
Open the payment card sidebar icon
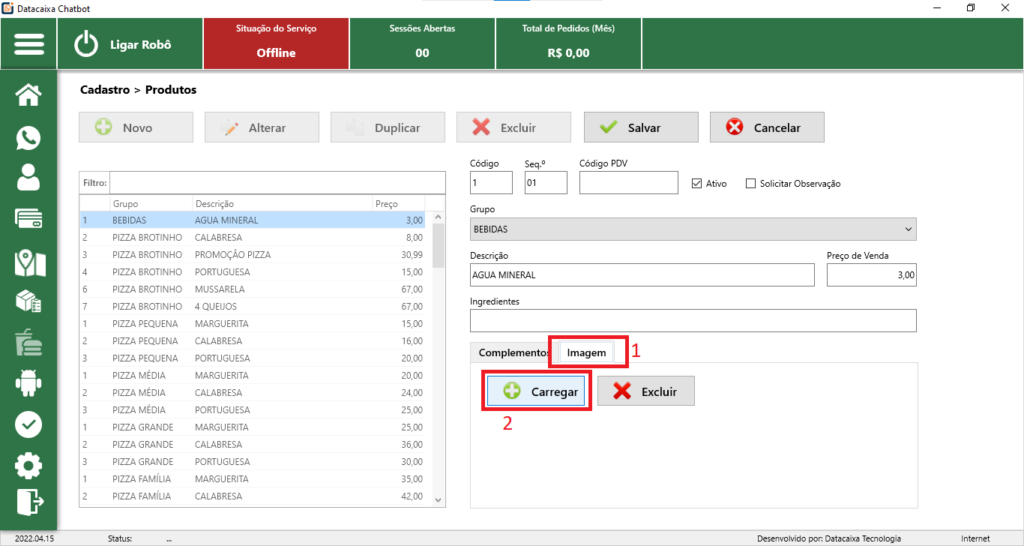pos(29,219)
